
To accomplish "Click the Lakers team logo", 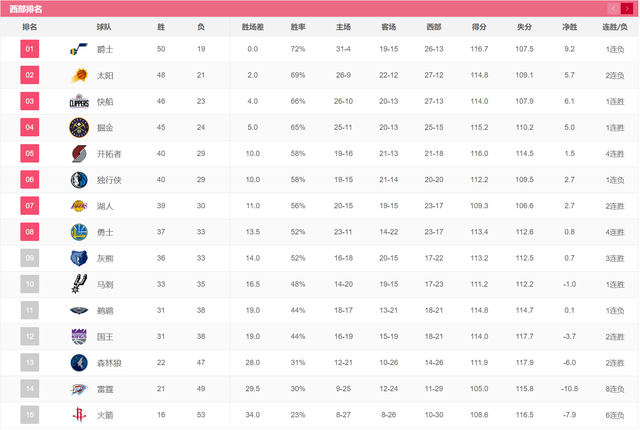I will click(79, 206).
